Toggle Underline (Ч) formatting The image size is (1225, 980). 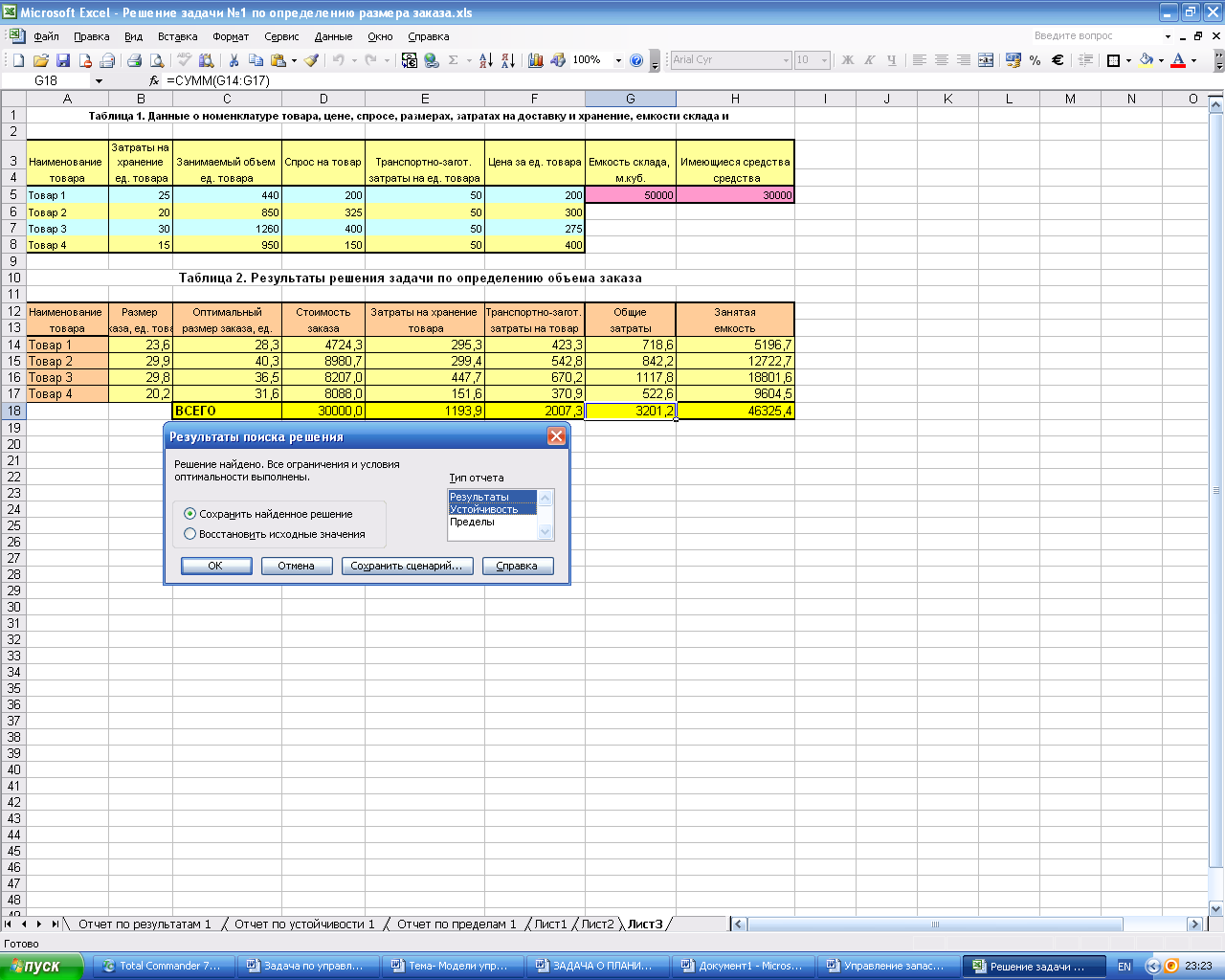coord(892,60)
